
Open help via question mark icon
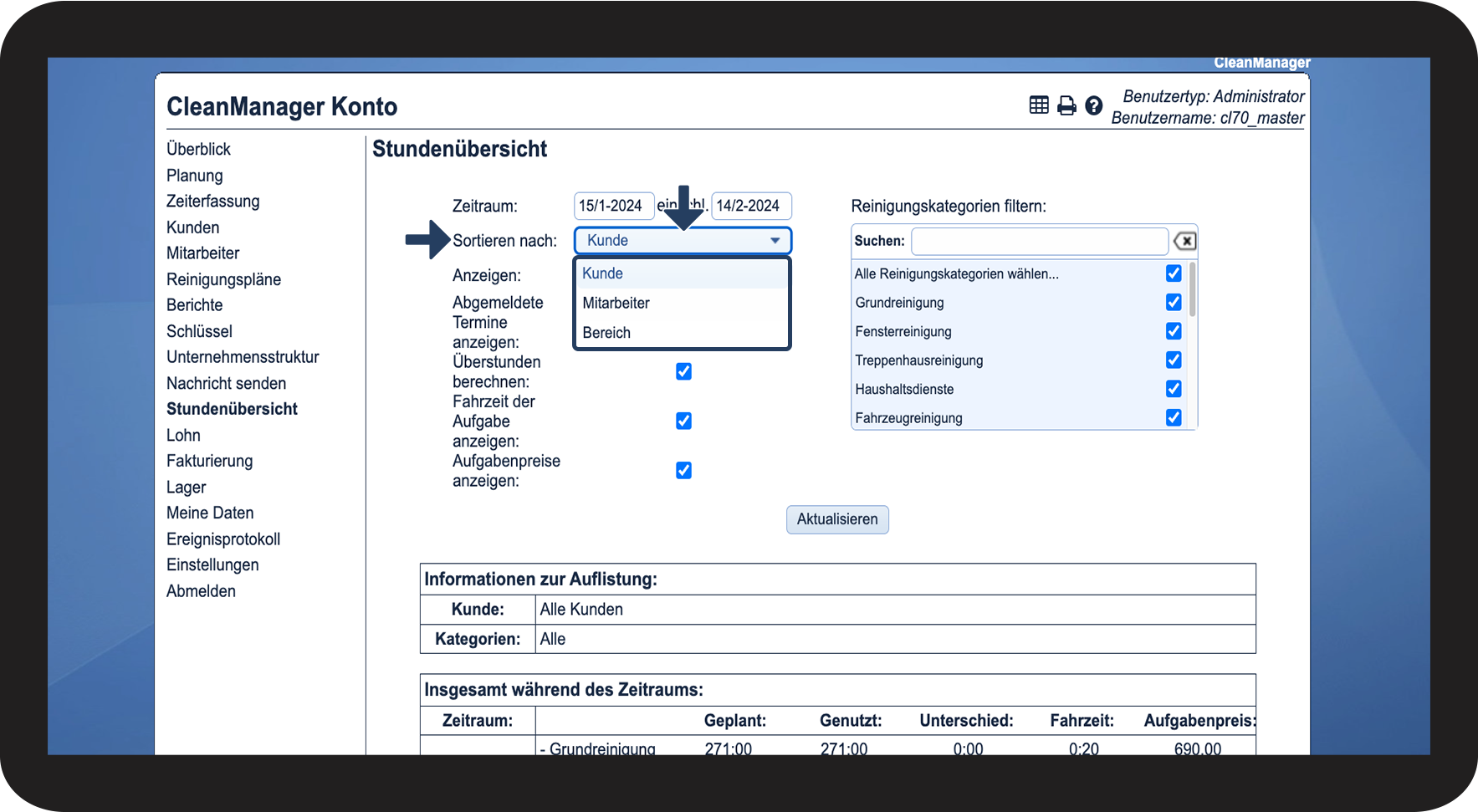click(1093, 105)
